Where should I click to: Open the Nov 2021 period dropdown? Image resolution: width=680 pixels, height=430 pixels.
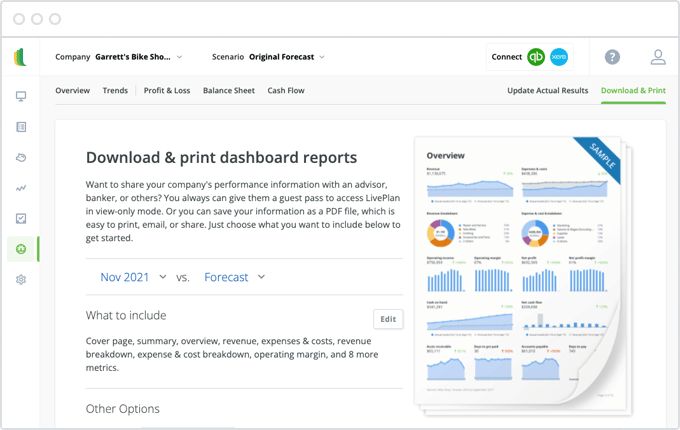(133, 277)
